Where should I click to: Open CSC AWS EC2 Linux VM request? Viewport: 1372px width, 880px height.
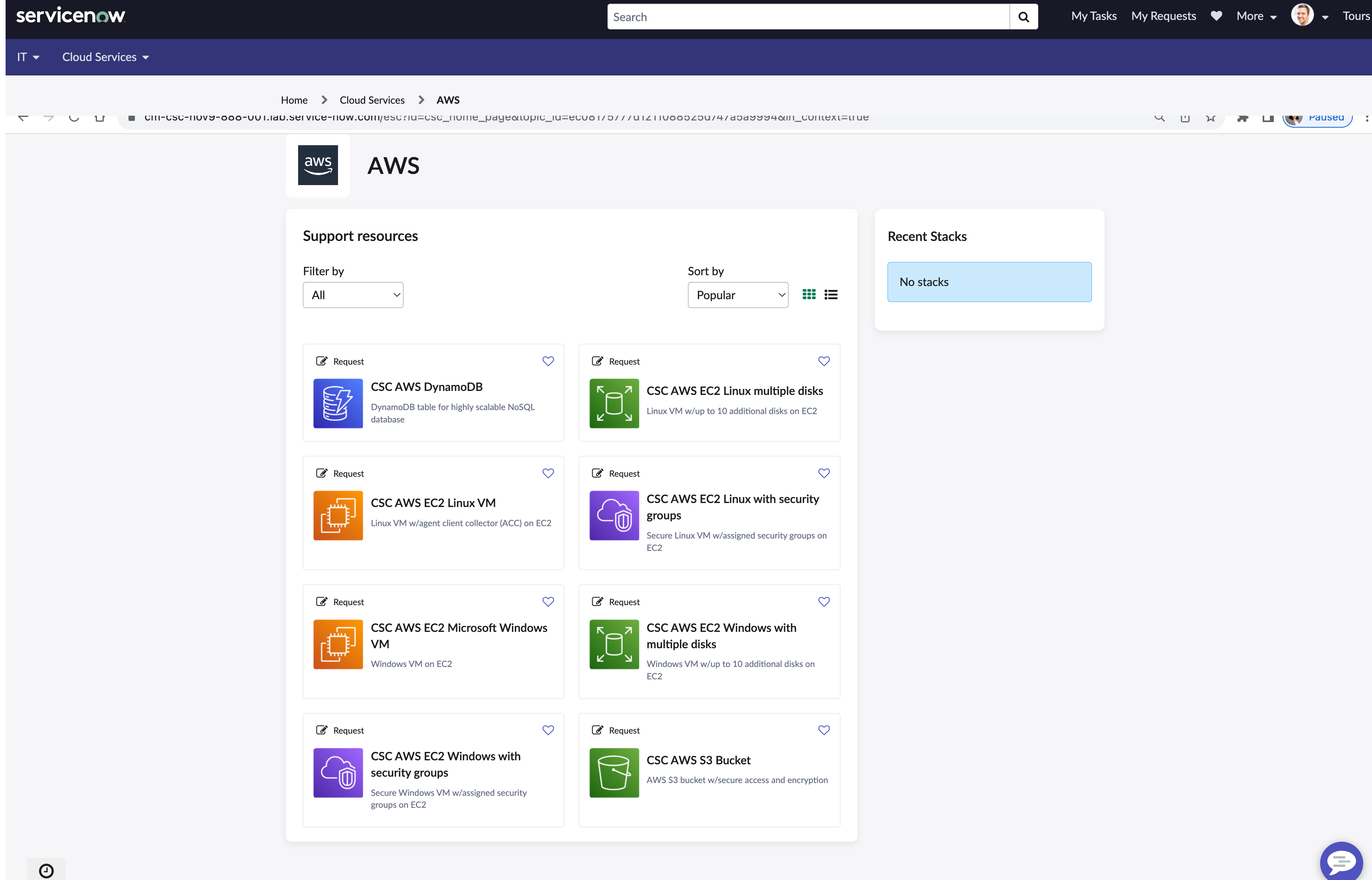click(x=433, y=503)
